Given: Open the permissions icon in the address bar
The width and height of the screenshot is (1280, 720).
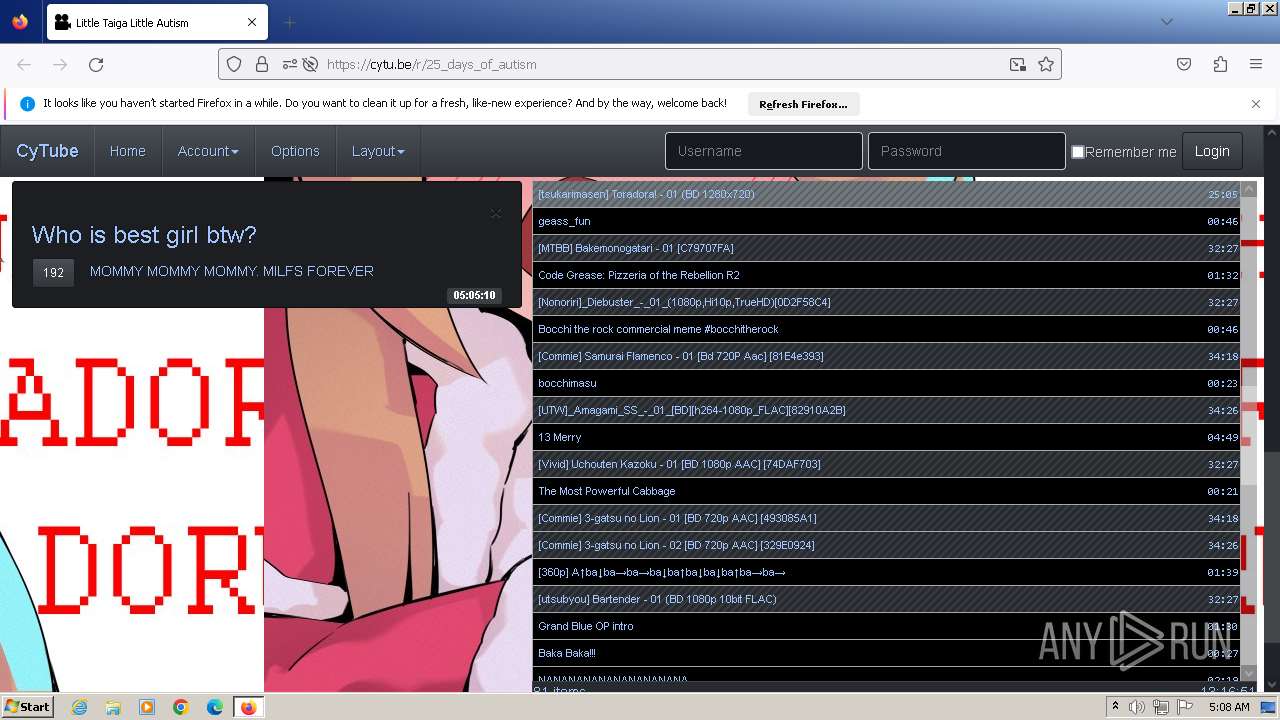Looking at the screenshot, I should (289, 64).
